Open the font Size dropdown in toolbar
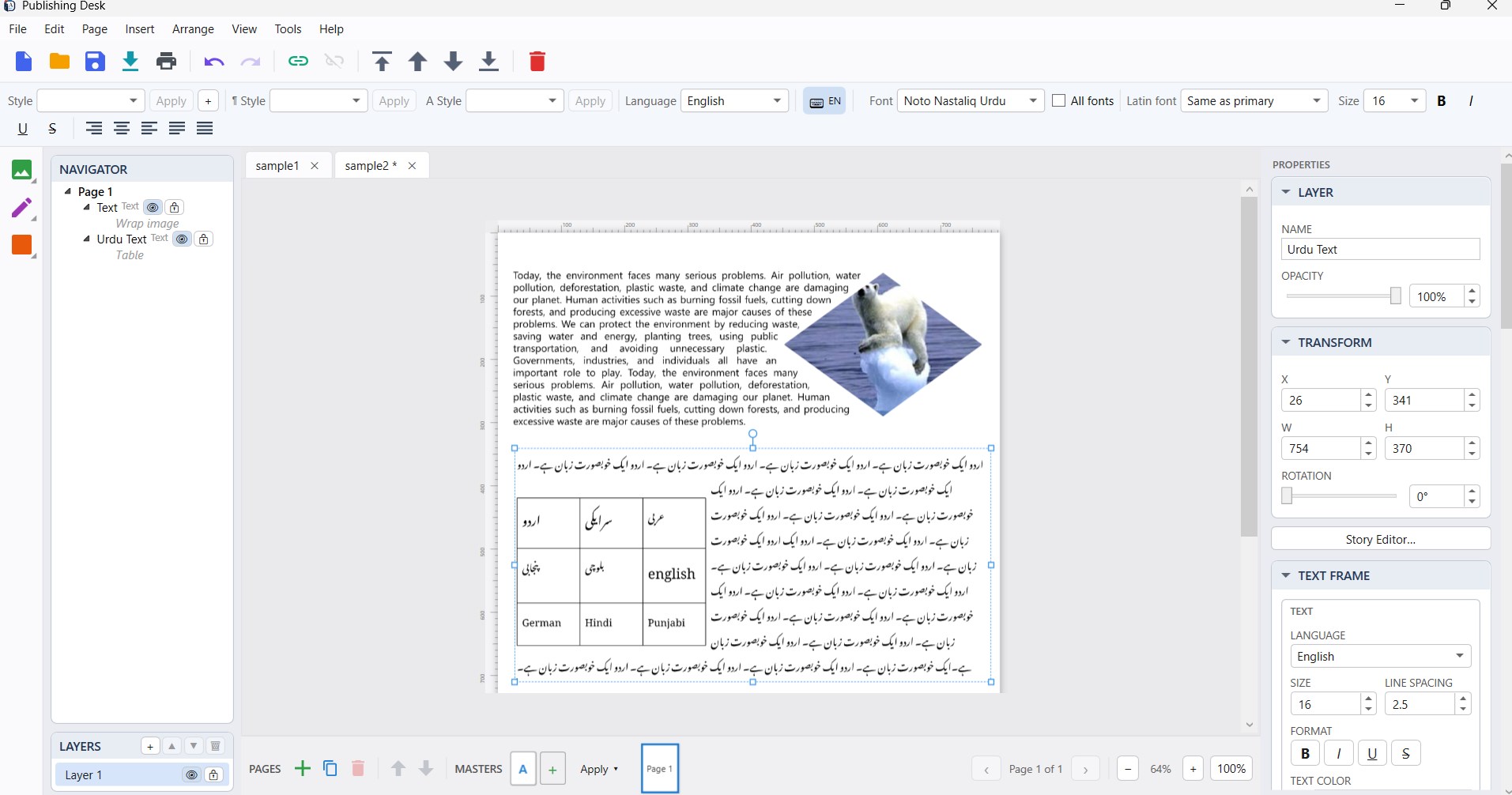Screen dimensions: 1512x795 coord(1394,100)
